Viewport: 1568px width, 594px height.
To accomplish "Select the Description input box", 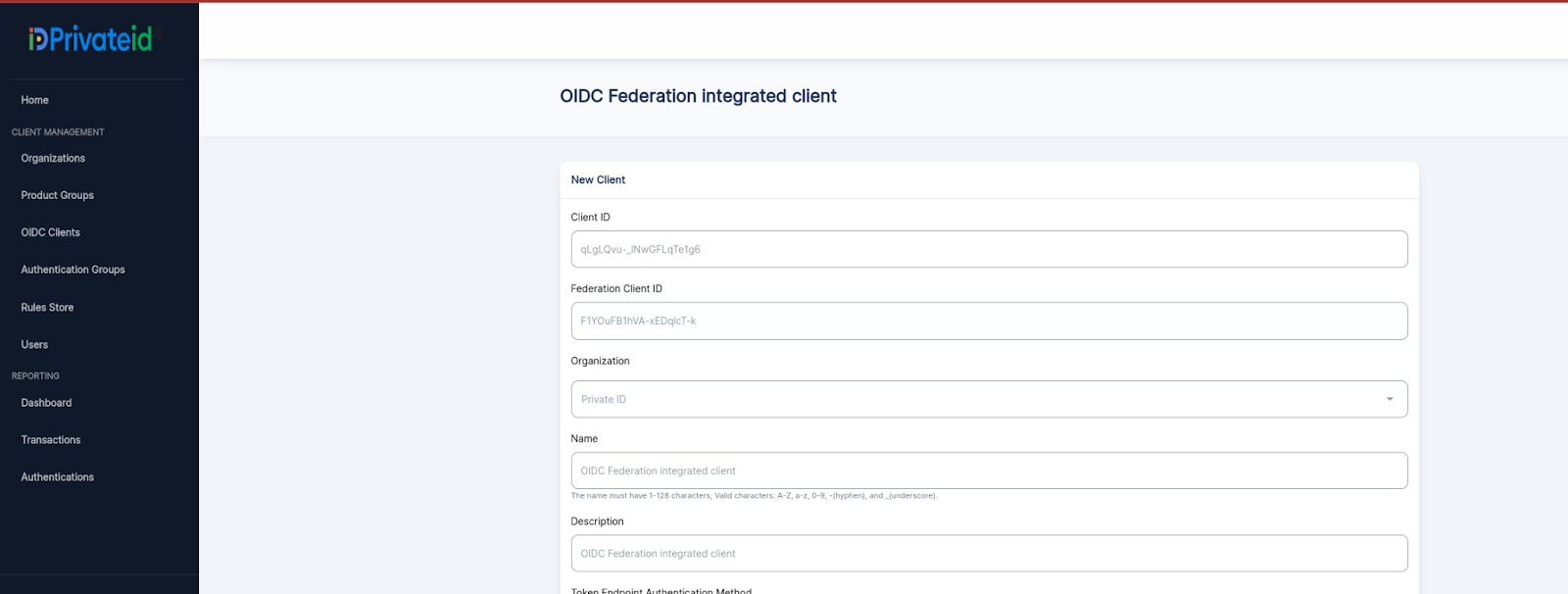I will coord(989,554).
